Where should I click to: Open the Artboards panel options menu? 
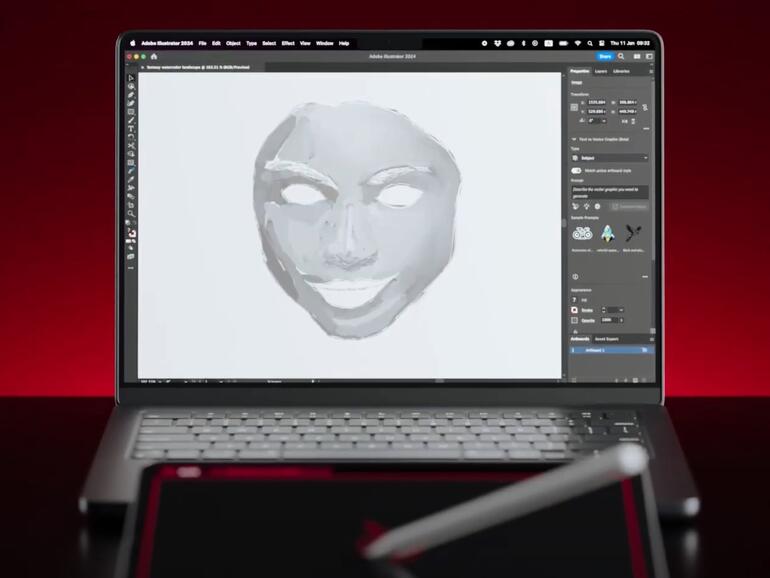(x=652, y=339)
